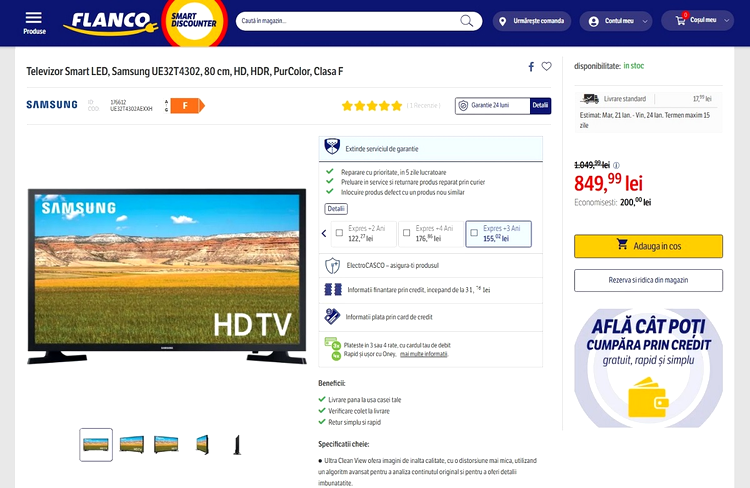Click the in stoc availability text
This screenshot has height=488, width=750.
click(x=634, y=66)
